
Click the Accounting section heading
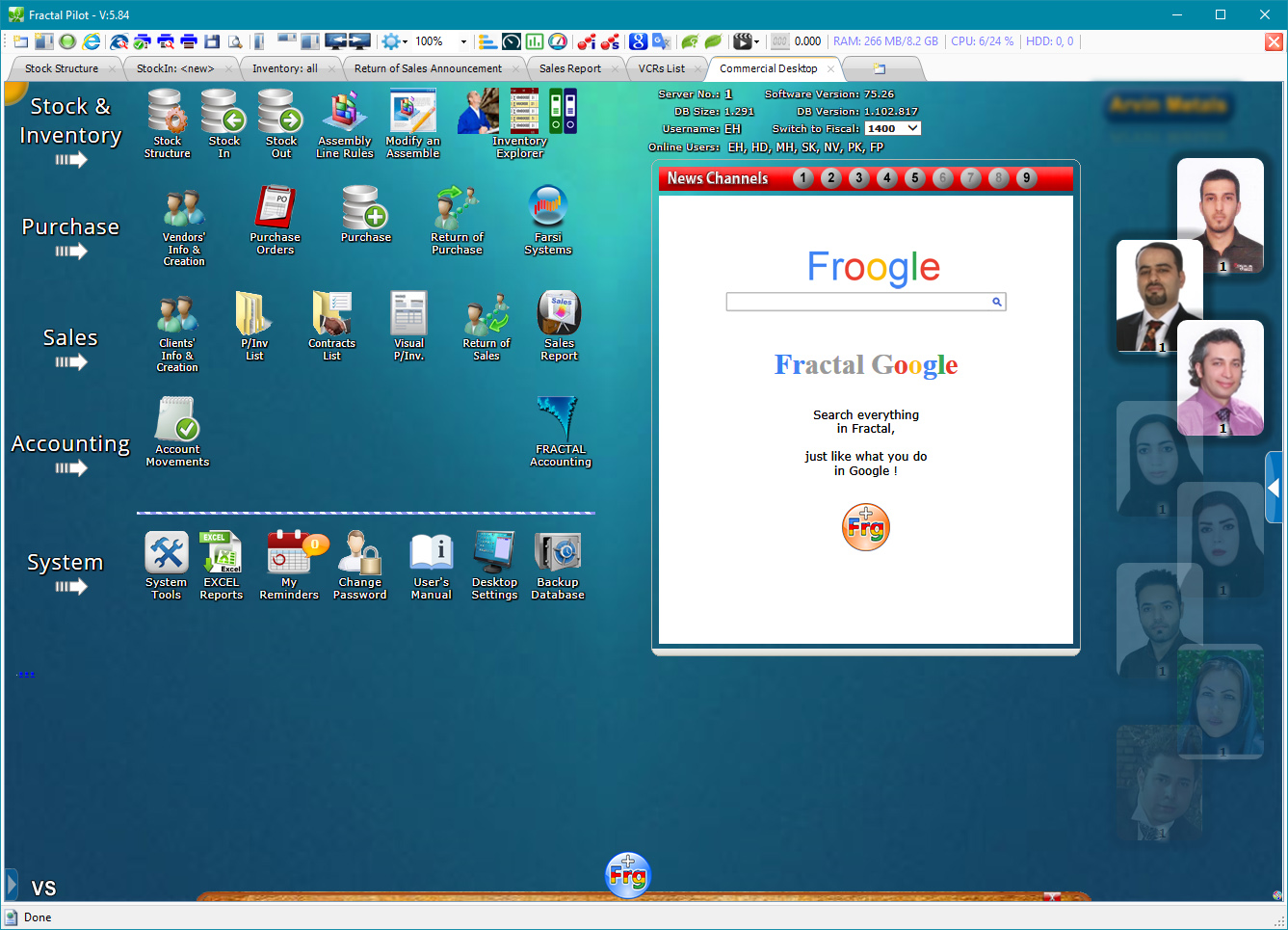tap(70, 443)
